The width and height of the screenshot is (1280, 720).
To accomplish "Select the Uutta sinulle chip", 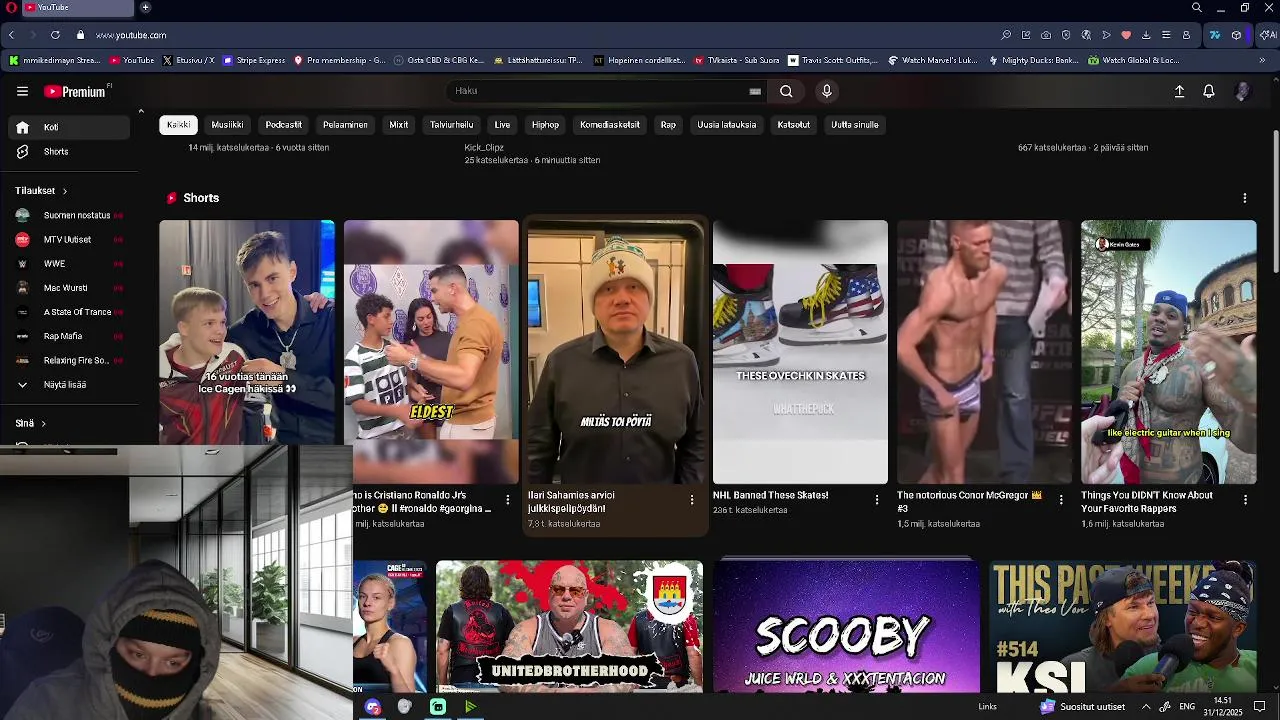I will (x=854, y=125).
